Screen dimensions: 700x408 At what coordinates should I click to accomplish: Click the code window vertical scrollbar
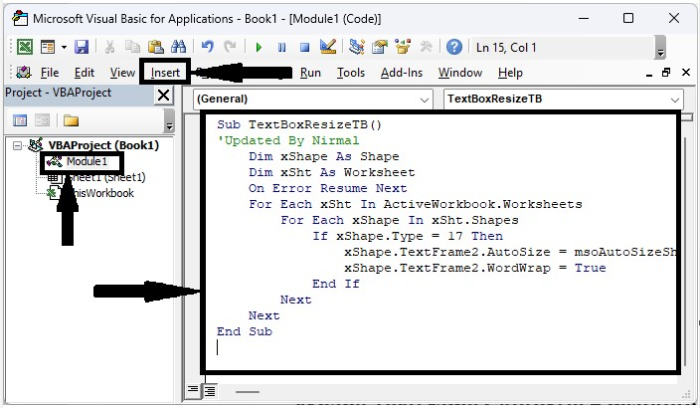click(x=687, y=250)
